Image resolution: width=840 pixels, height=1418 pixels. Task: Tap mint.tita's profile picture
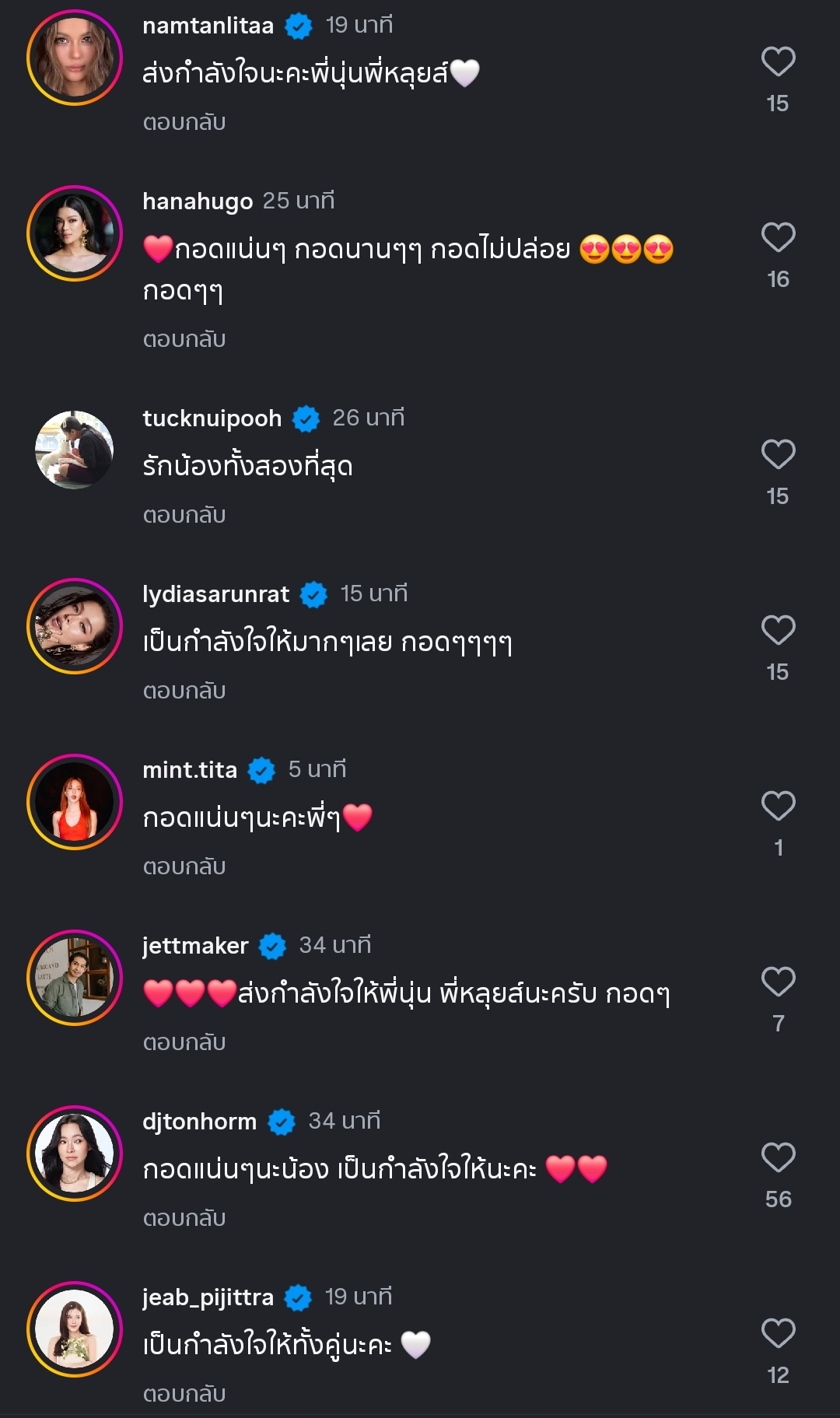75,802
